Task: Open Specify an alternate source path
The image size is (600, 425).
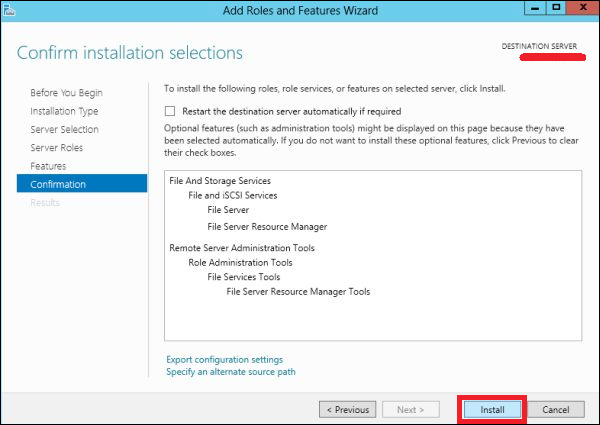Action: [230, 372]
